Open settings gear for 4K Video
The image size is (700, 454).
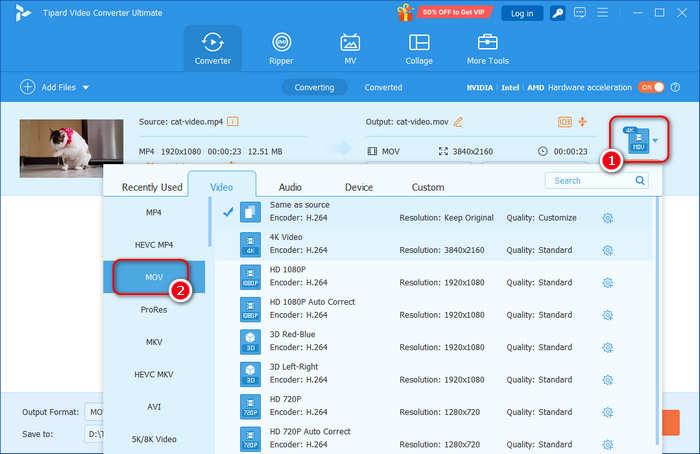[608, 250]
